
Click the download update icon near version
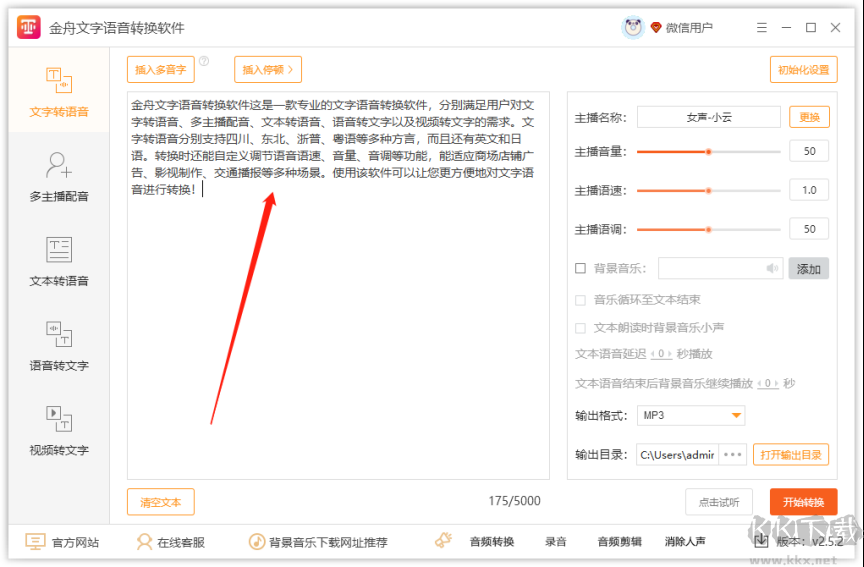761,540
